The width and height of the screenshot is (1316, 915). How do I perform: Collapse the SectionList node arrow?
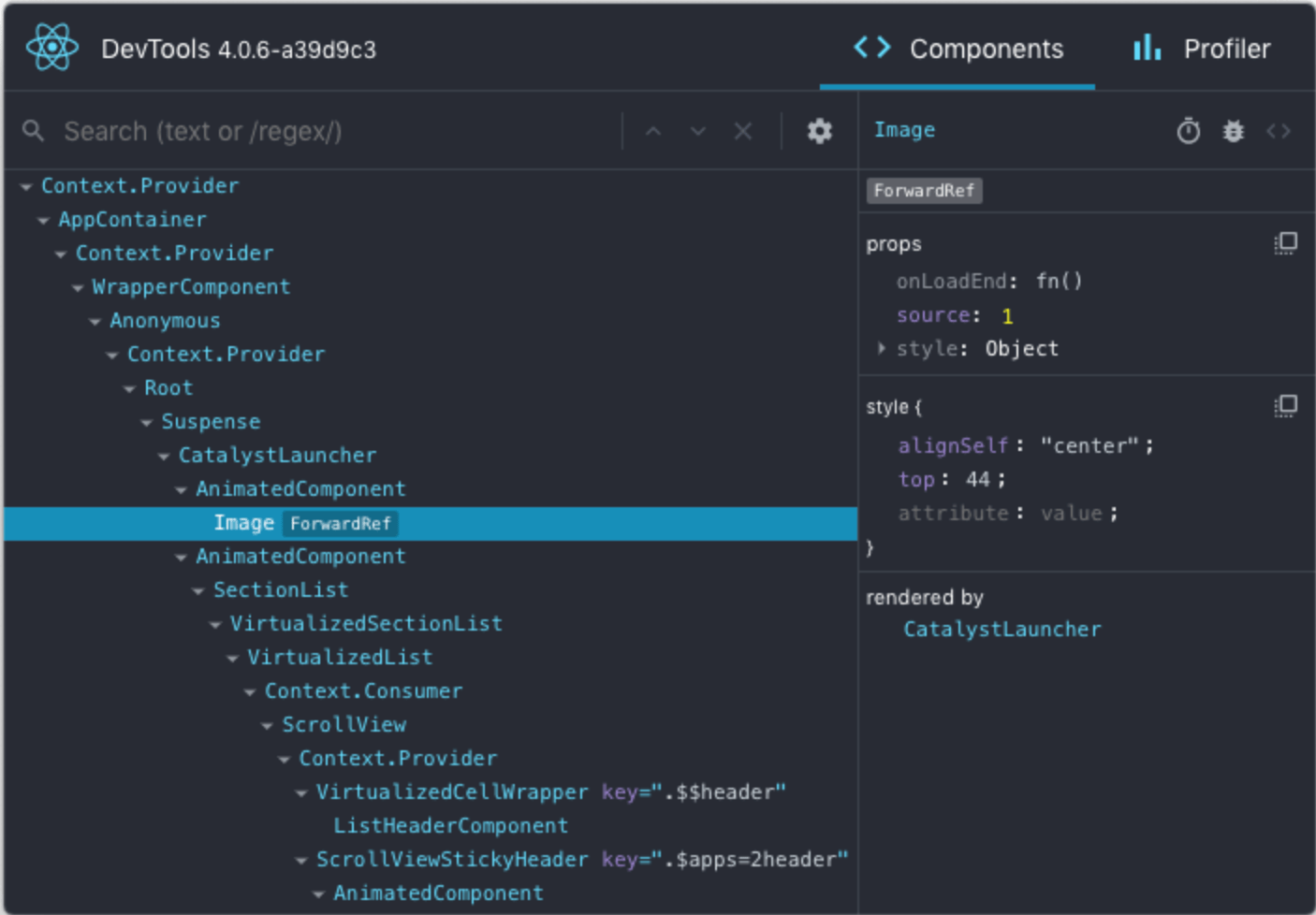[x=197, y=591]
